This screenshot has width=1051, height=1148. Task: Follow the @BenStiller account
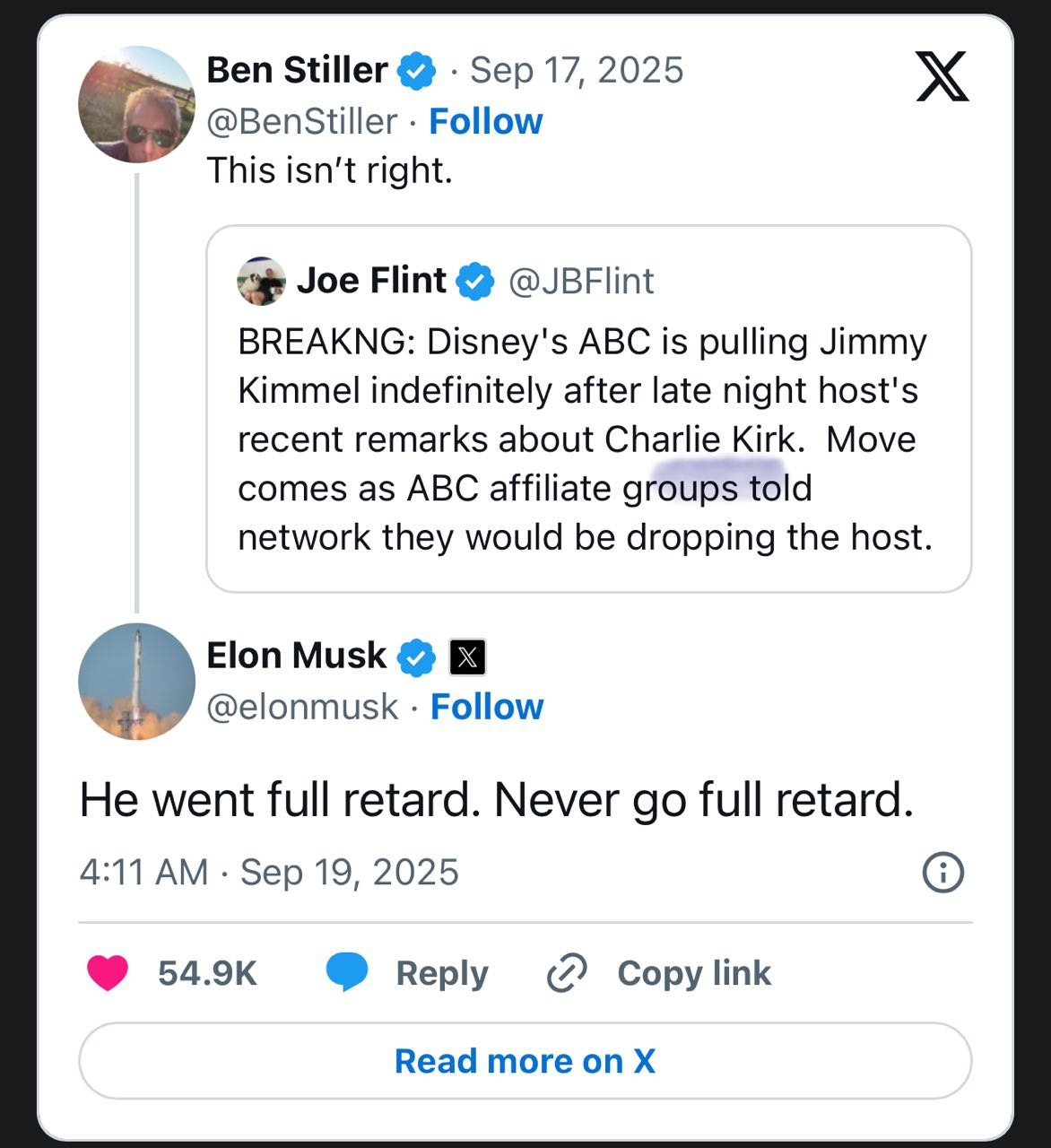click(485, 121)
